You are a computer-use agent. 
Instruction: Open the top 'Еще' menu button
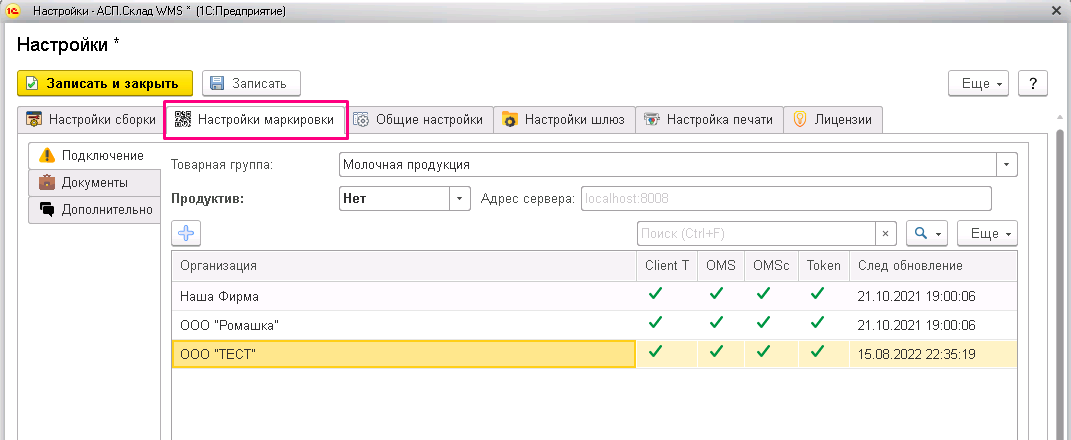(980, 83)
